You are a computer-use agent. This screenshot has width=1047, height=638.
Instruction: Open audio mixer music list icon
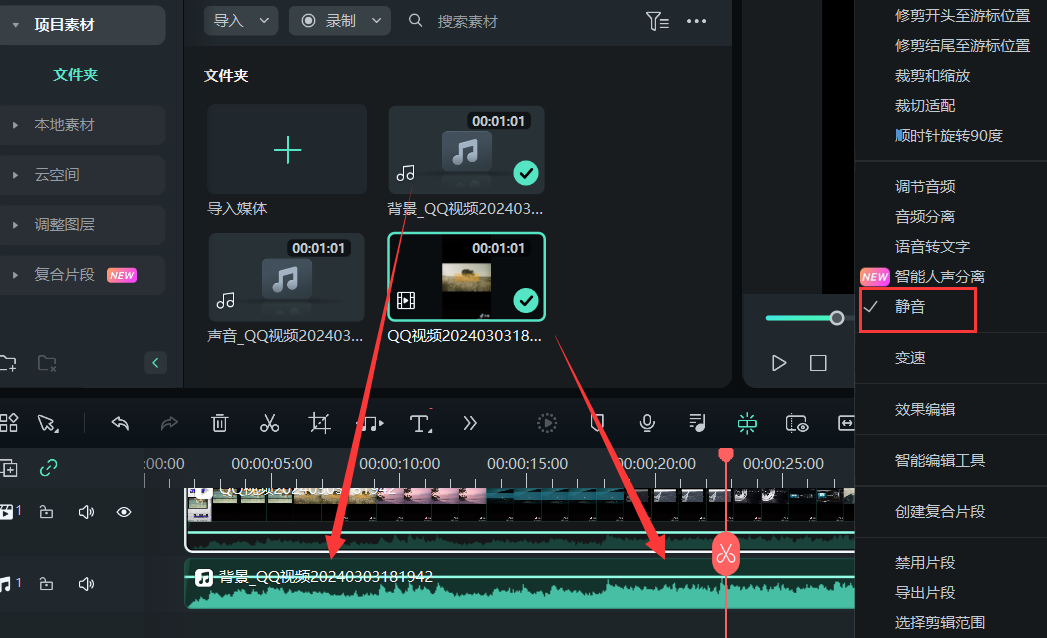click(x=697, y=423)
